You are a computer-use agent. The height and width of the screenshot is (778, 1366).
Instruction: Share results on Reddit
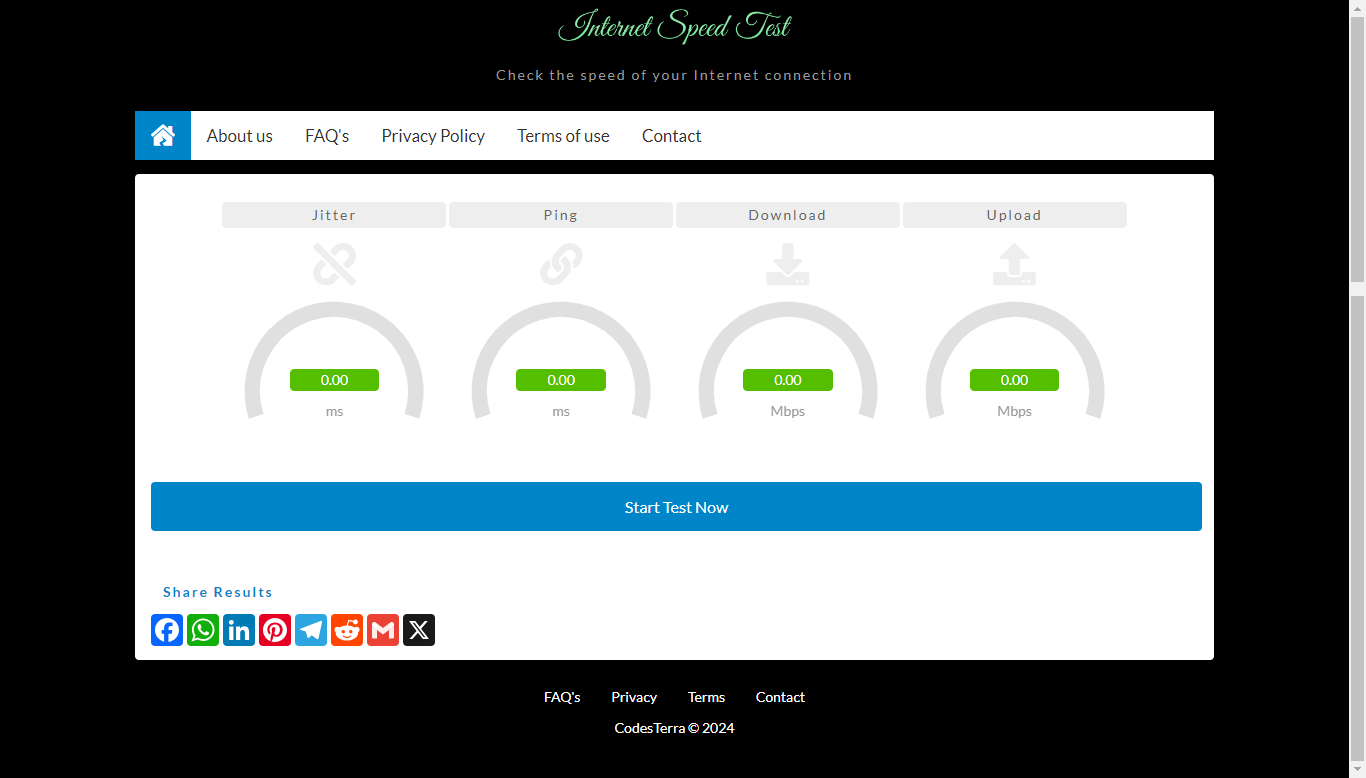(347, 630)
